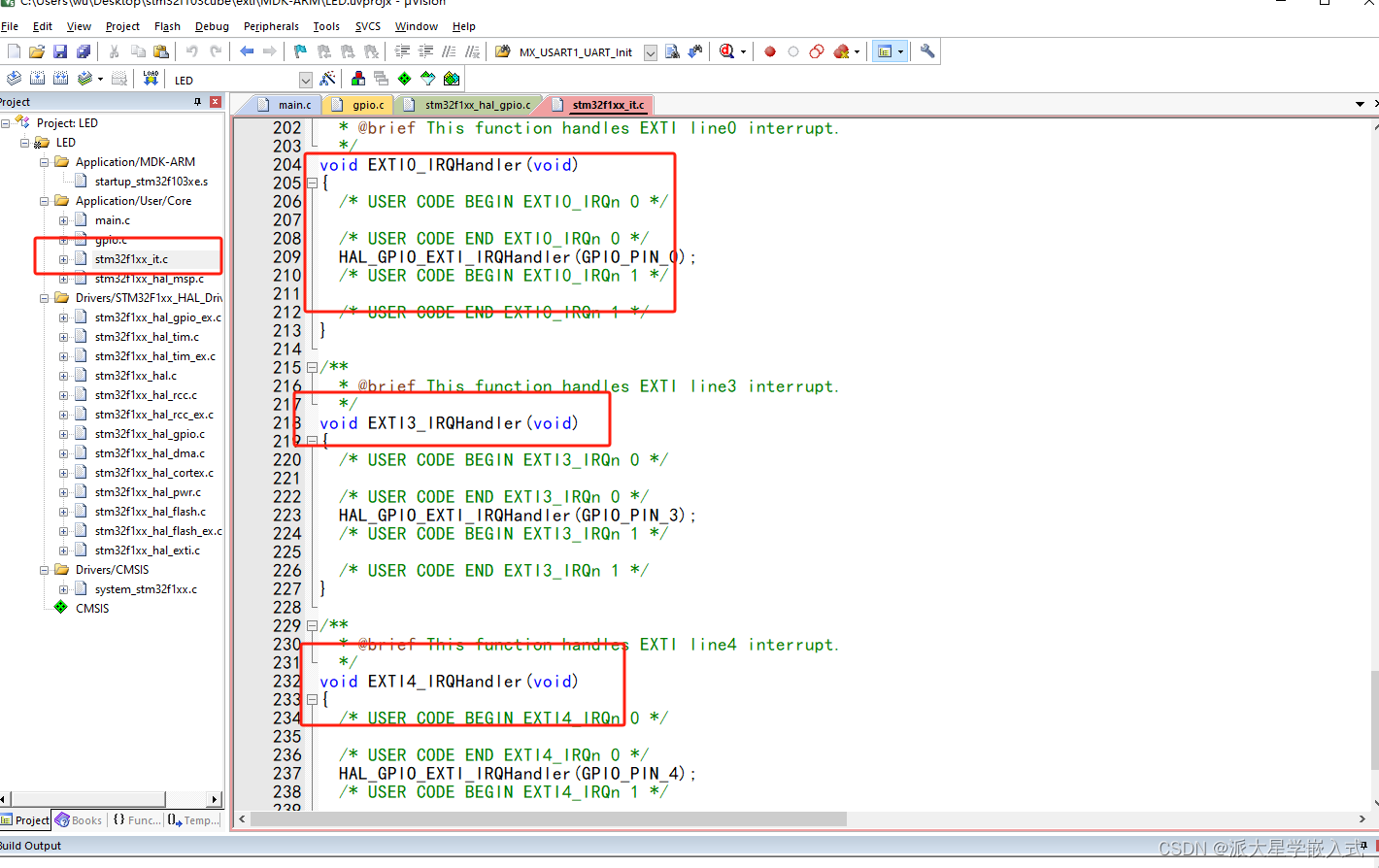
Task: Select the CMSIS component item
Action: (92, 609)
